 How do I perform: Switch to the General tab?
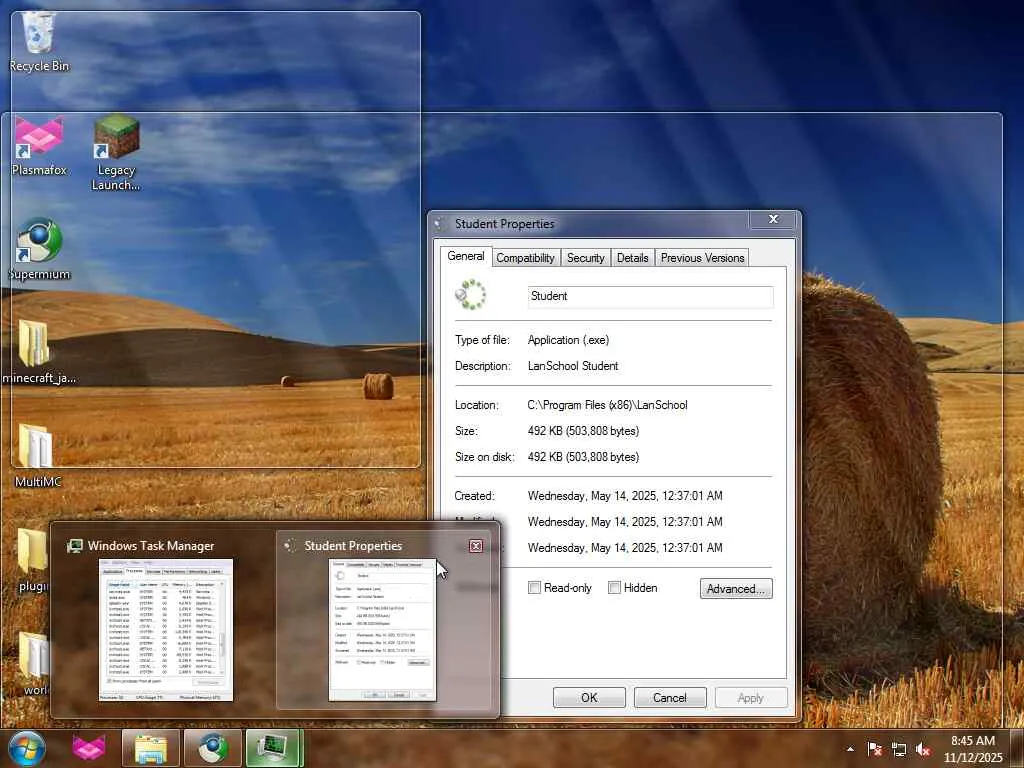[x=466, y=256]
